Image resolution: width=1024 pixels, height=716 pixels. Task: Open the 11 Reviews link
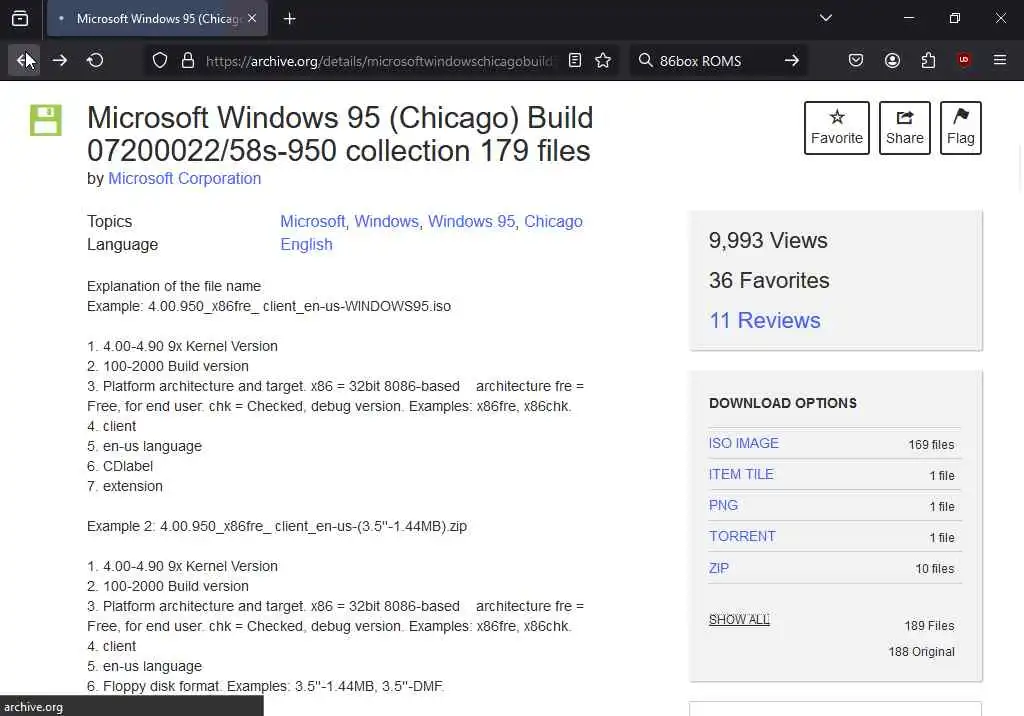click(765, 320)
